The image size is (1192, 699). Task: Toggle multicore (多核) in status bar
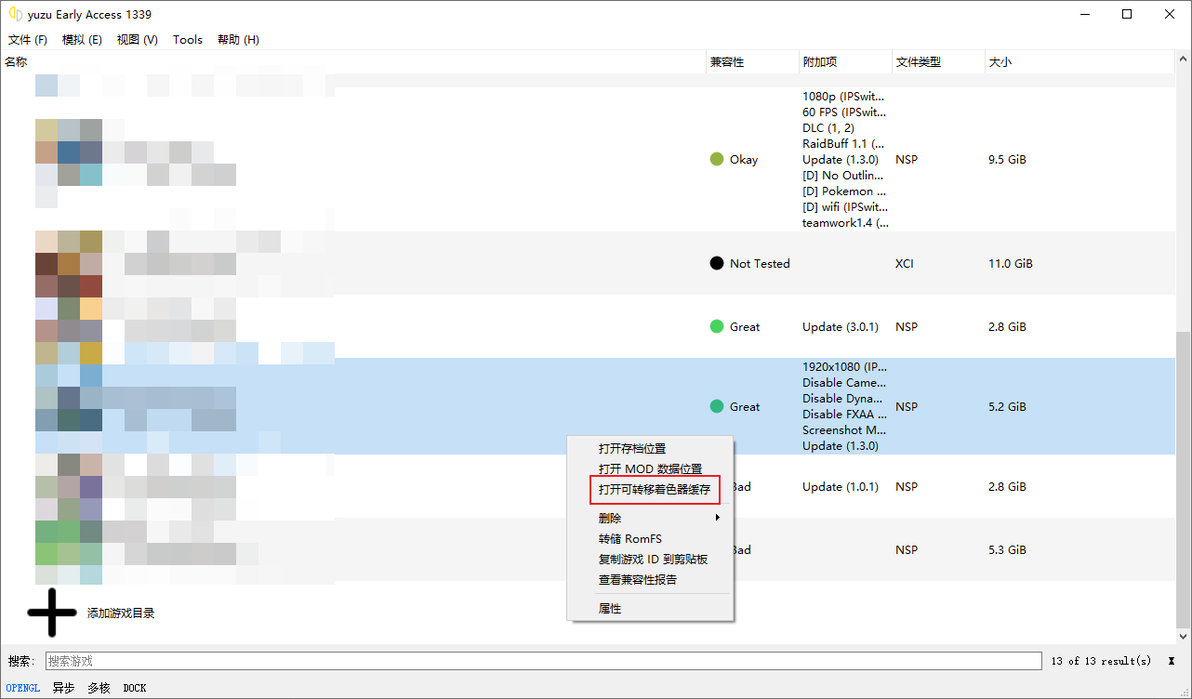point(99,688)
